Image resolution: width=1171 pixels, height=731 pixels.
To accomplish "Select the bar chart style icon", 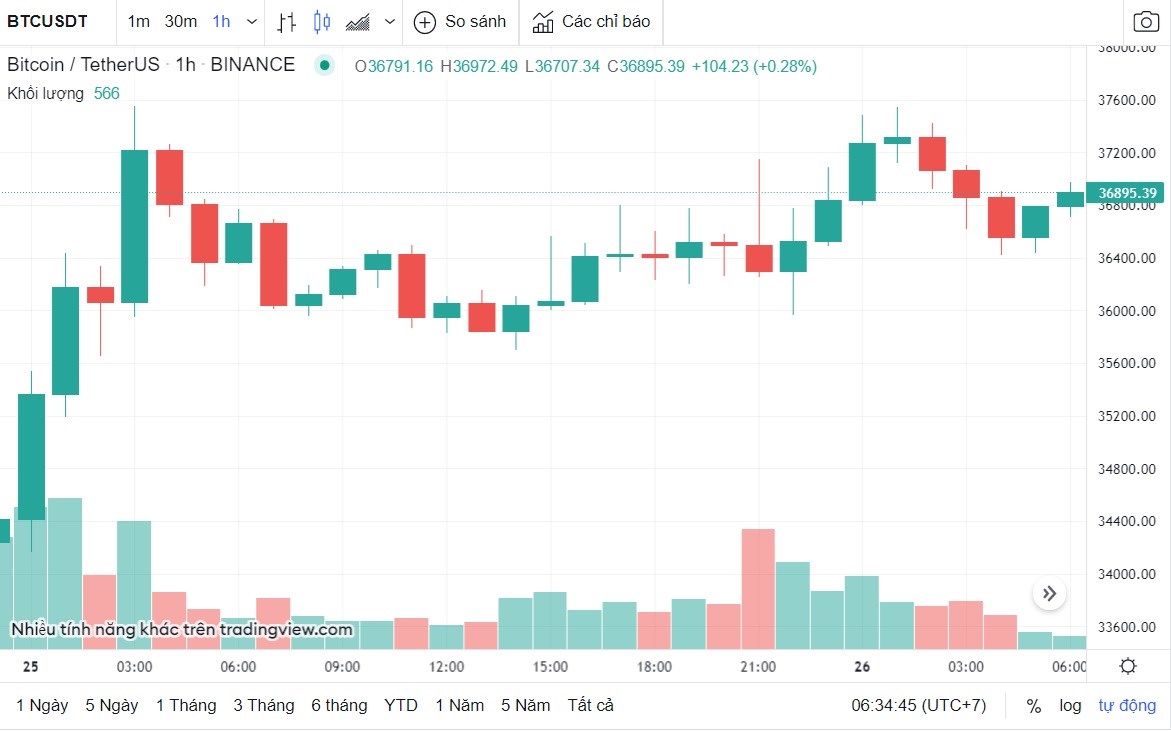I will 287,21.
